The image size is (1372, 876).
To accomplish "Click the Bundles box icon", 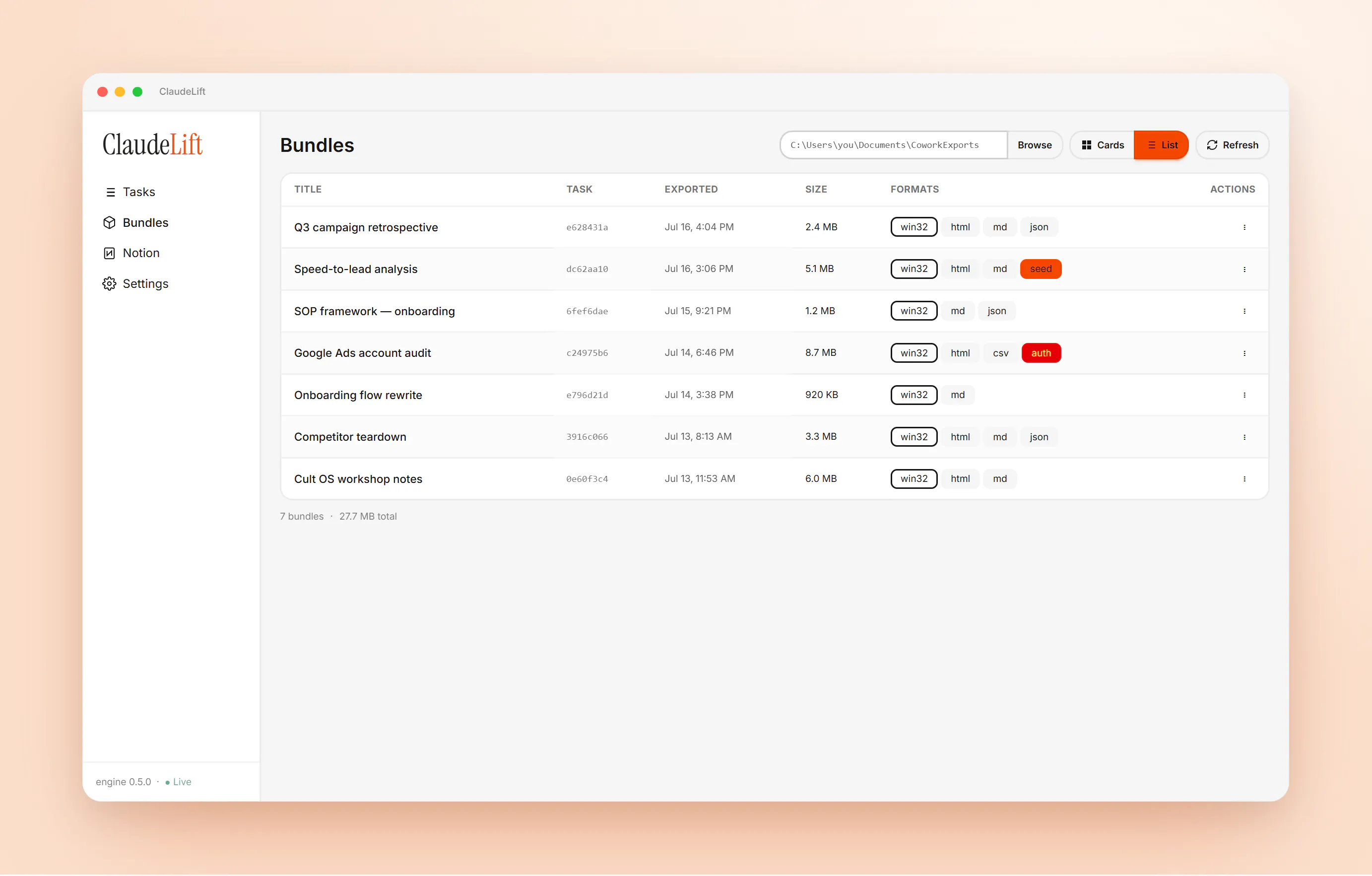I will tap(109, 223).
